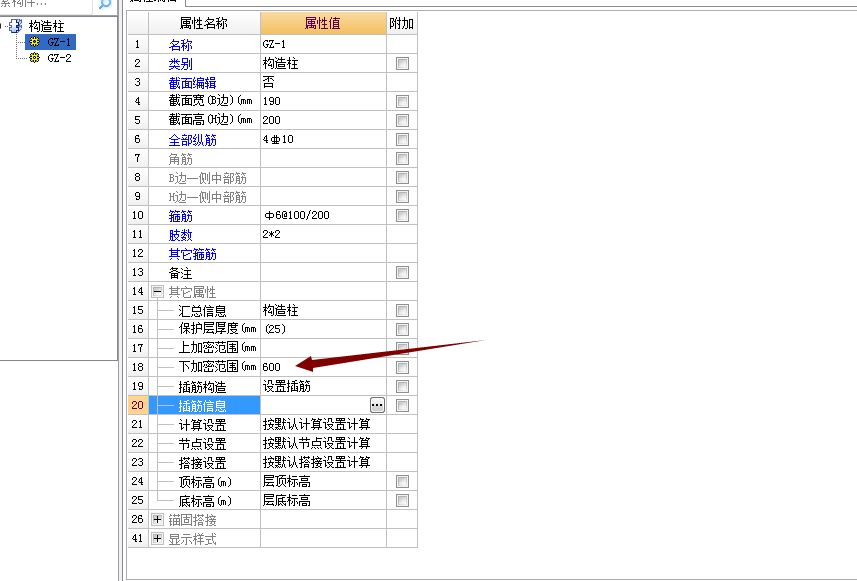
Task: Click the 全部纵筋 value 4Φ10
Action: [x=323, y=139]
